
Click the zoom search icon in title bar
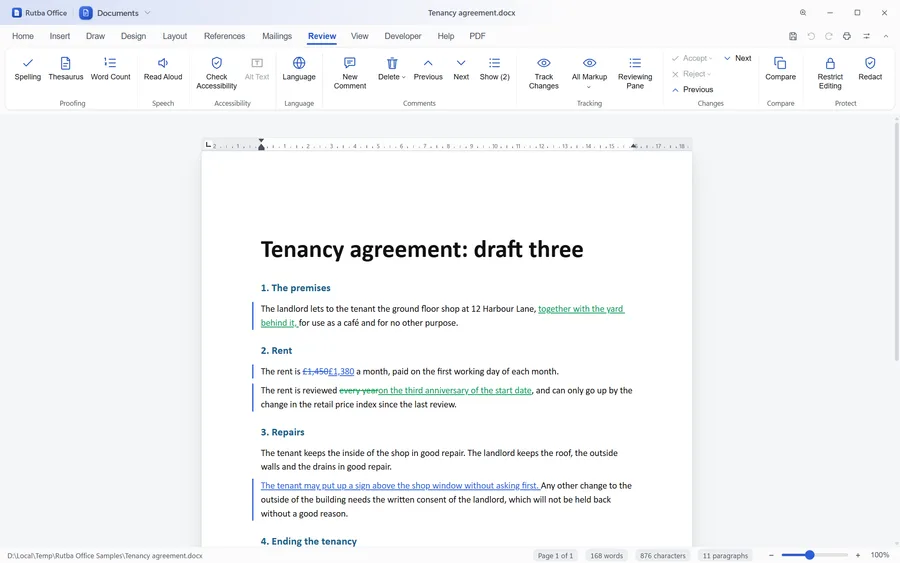[x=803, y=13]
